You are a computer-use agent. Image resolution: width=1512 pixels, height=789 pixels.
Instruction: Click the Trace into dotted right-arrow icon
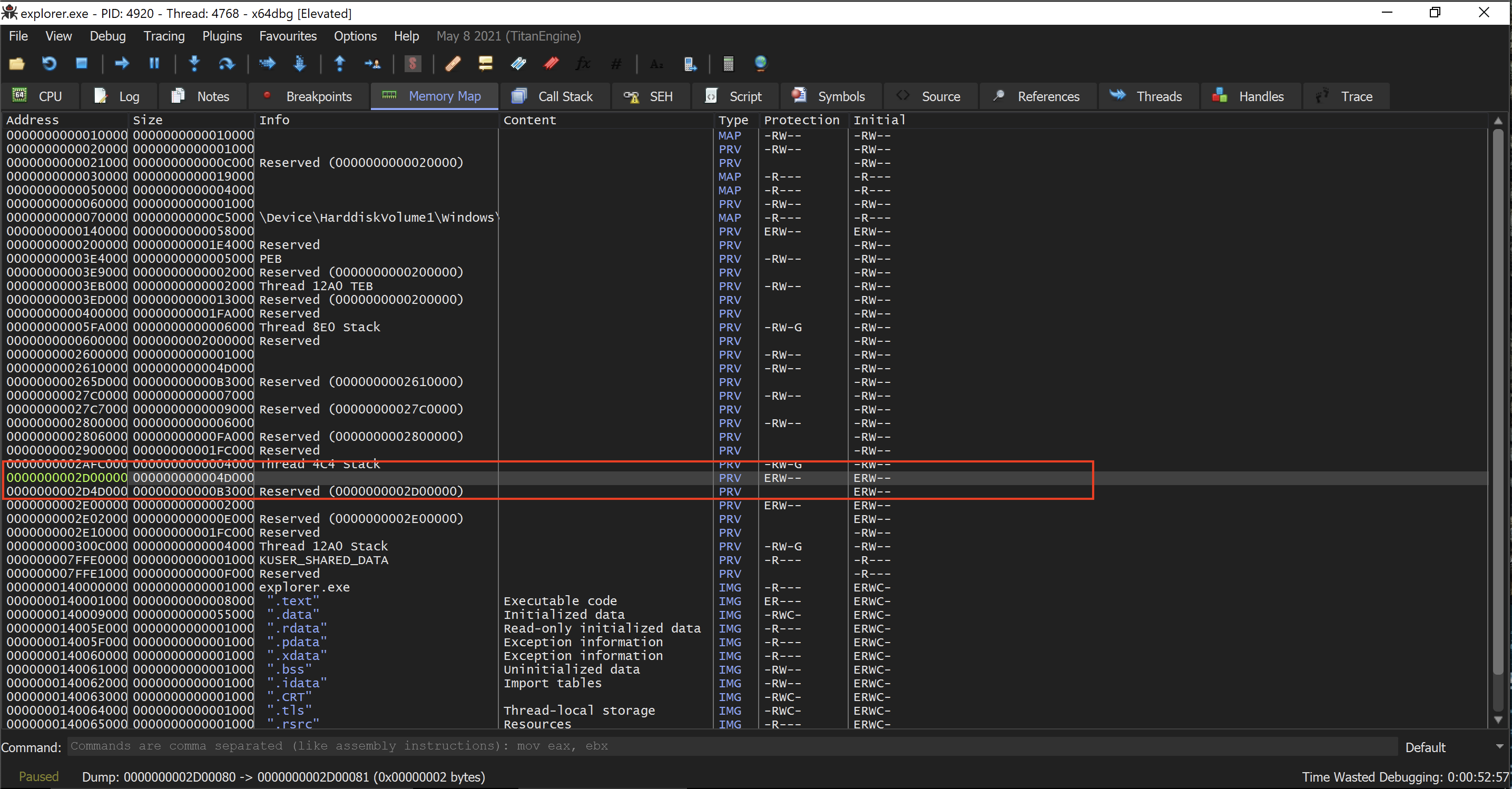pos(267,63)
